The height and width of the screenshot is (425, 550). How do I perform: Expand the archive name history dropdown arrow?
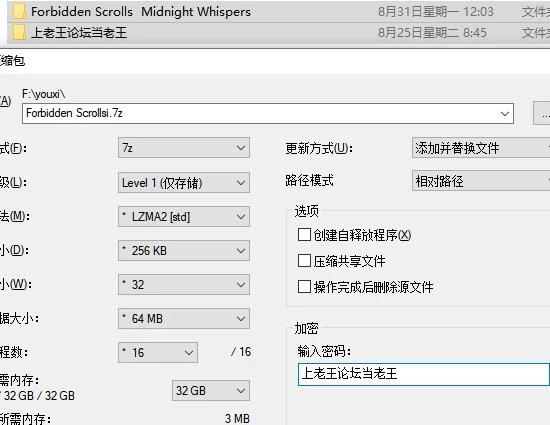point(505,114)
